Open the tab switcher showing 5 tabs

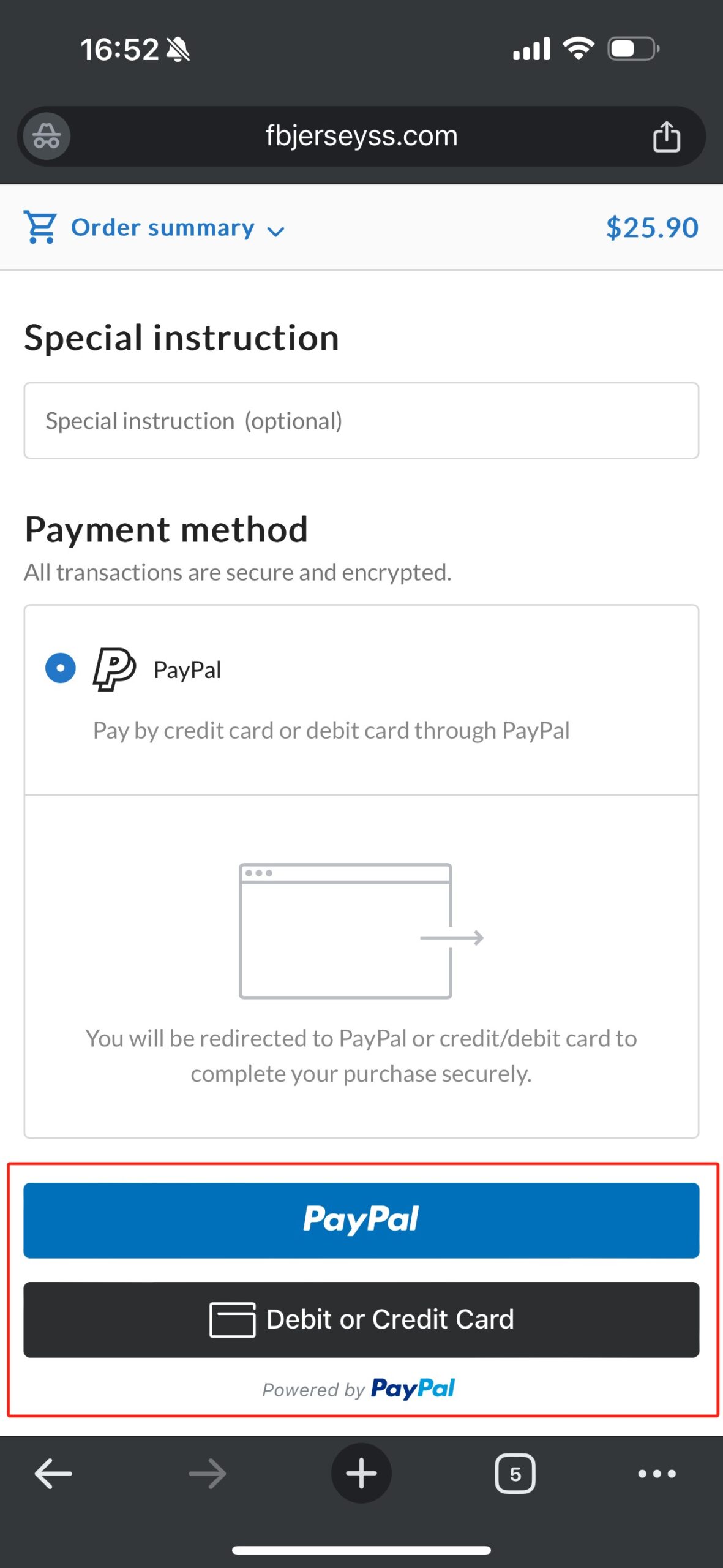pyautogui.click(x=515, y=1473)
